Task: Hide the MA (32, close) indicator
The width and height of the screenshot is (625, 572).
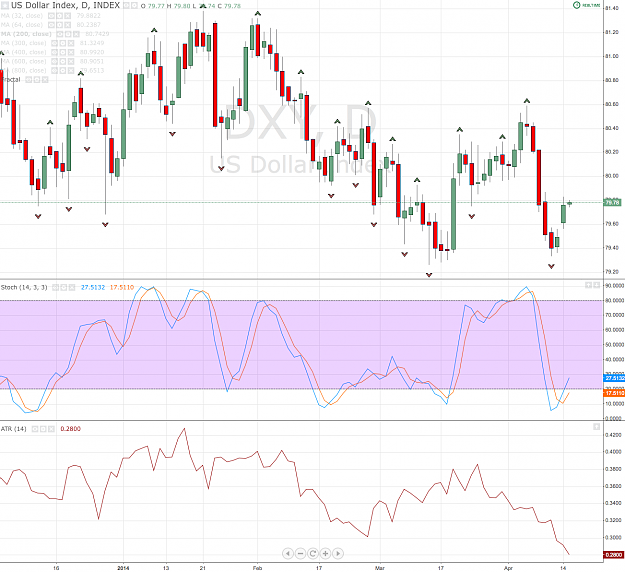Action: point(51,16)
